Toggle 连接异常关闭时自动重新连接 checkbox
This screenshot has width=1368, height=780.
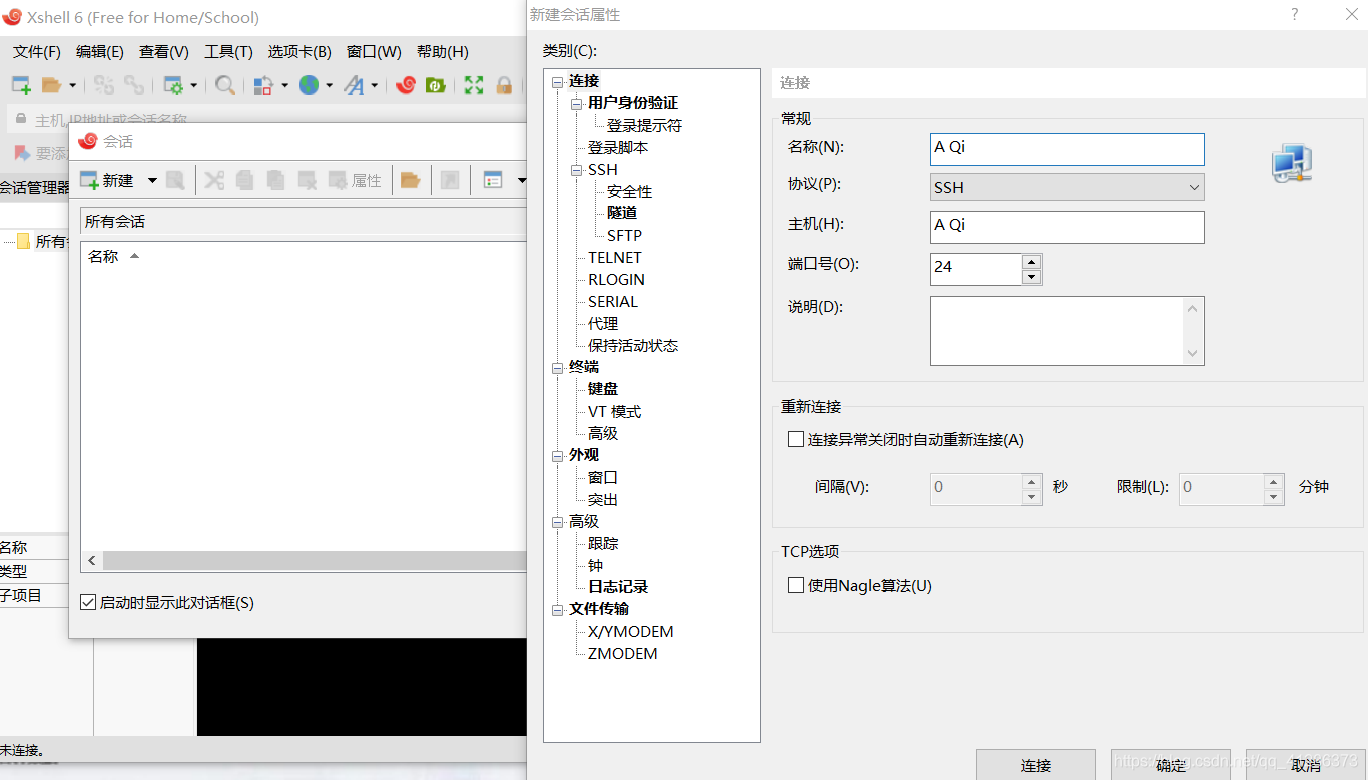tap(796, 439)
